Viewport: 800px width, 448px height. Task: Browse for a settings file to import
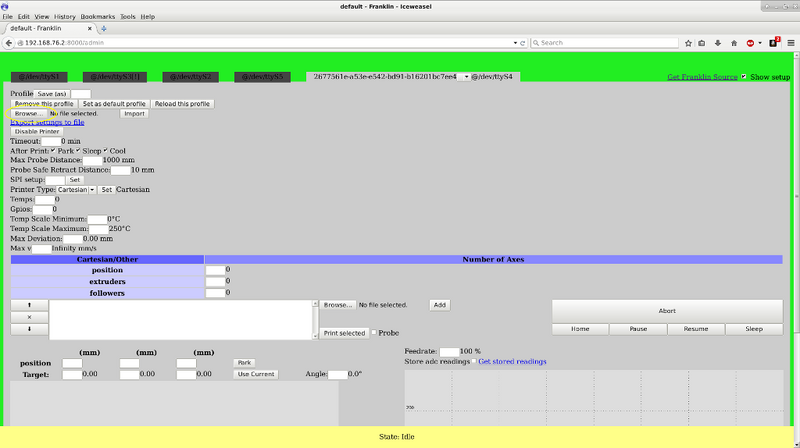click(x=29, y=114)
